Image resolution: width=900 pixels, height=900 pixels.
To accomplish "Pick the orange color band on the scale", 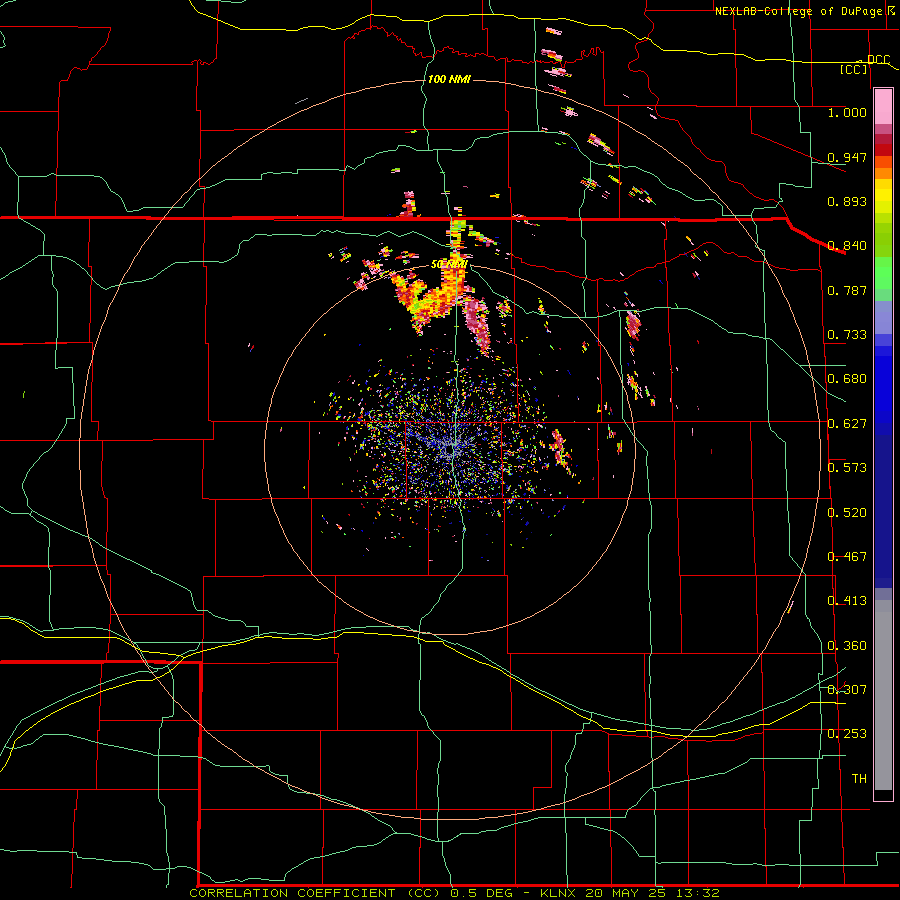I will coord(883,173).
